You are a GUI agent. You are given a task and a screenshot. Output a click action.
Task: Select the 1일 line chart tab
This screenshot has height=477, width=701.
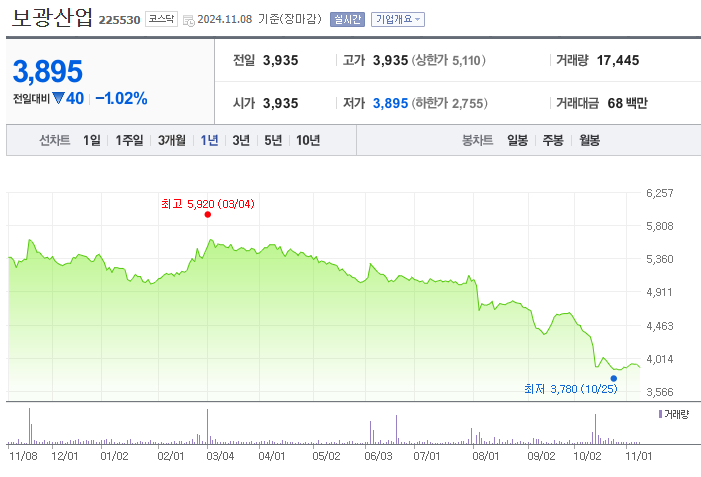91,140
